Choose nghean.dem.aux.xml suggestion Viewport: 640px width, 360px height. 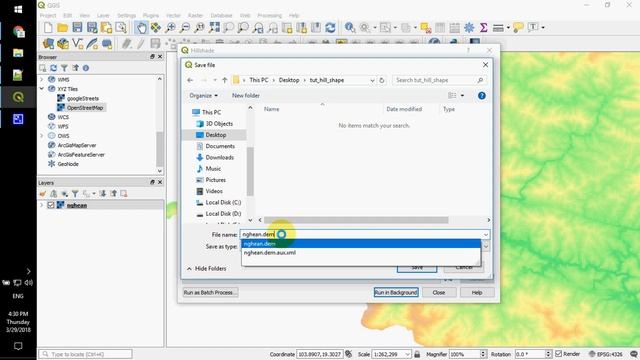click(x=361, y=253)
